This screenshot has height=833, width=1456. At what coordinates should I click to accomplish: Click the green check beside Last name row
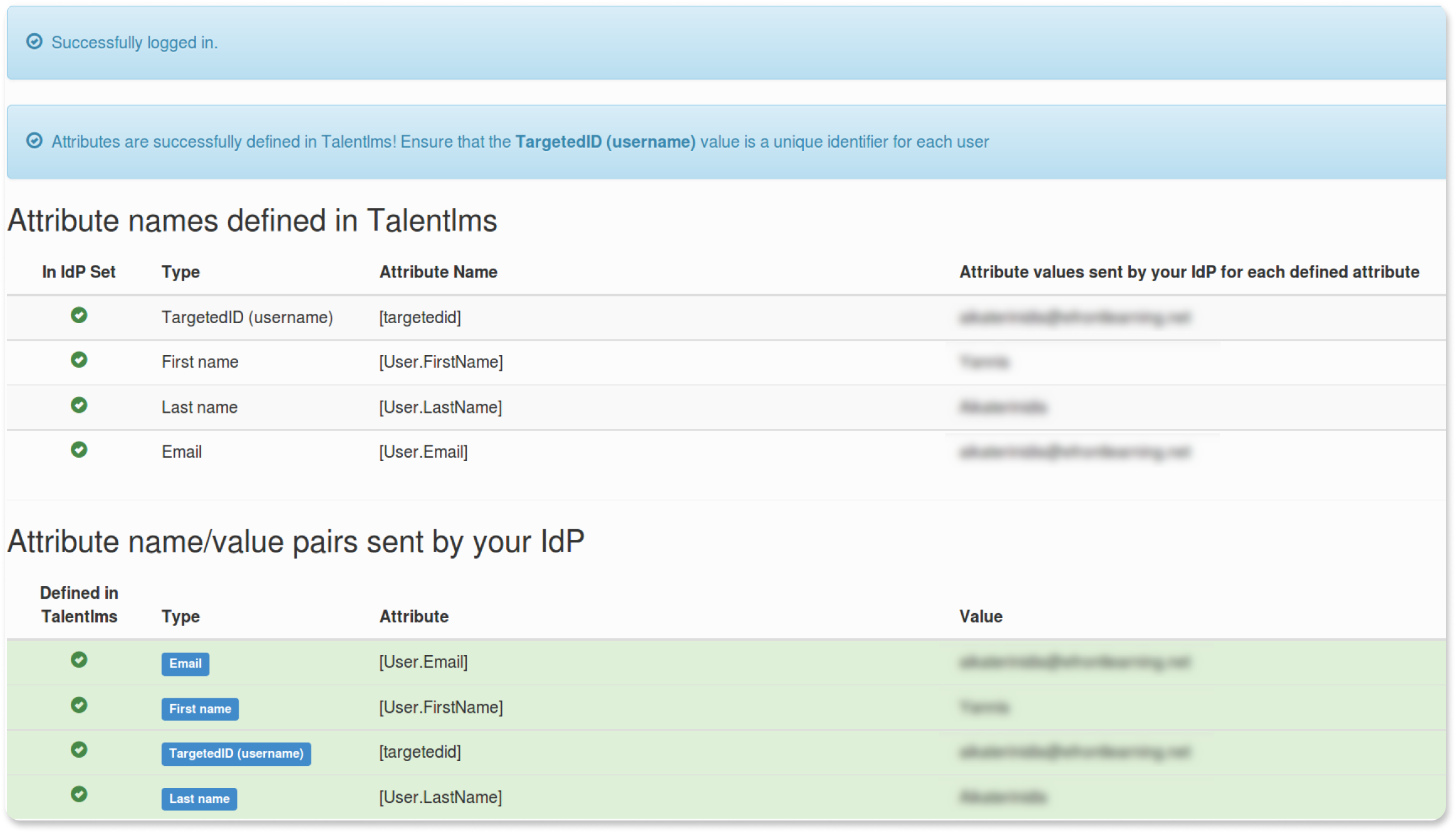tap(79, 406)
